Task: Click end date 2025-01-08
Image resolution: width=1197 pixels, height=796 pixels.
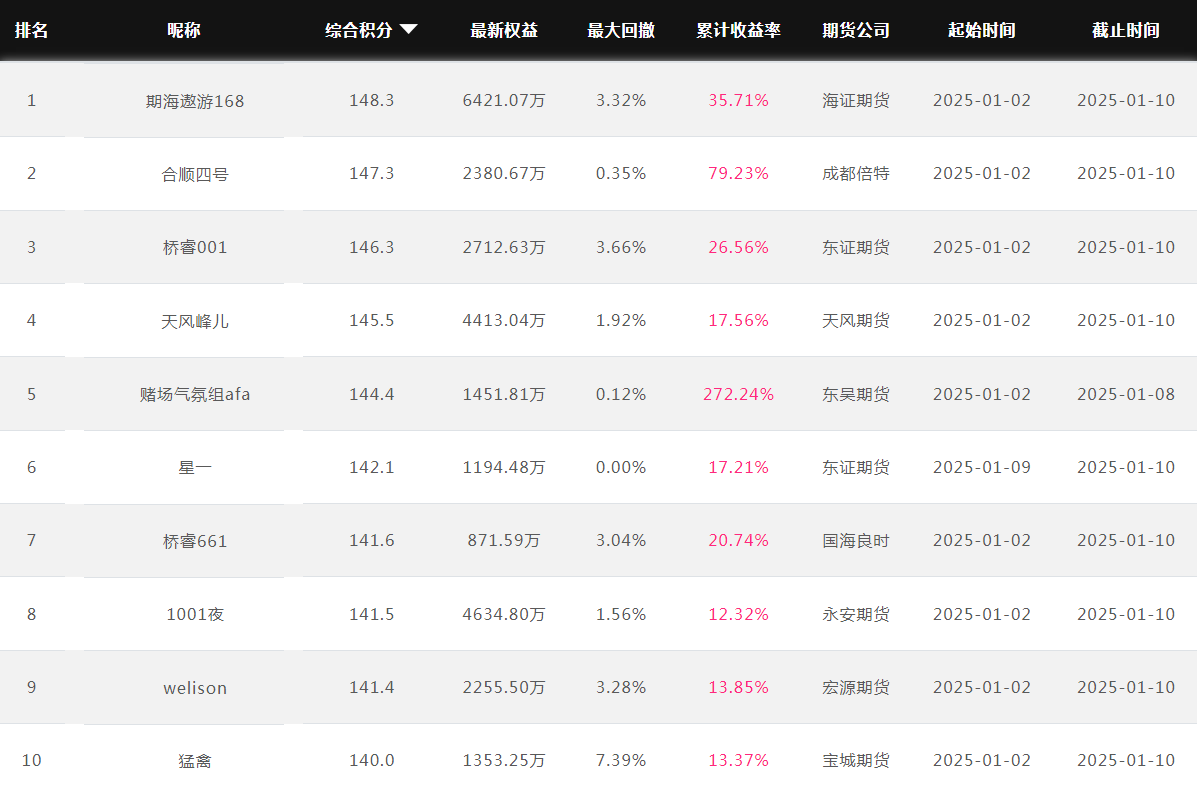Action: click(x=1126, y=395)
